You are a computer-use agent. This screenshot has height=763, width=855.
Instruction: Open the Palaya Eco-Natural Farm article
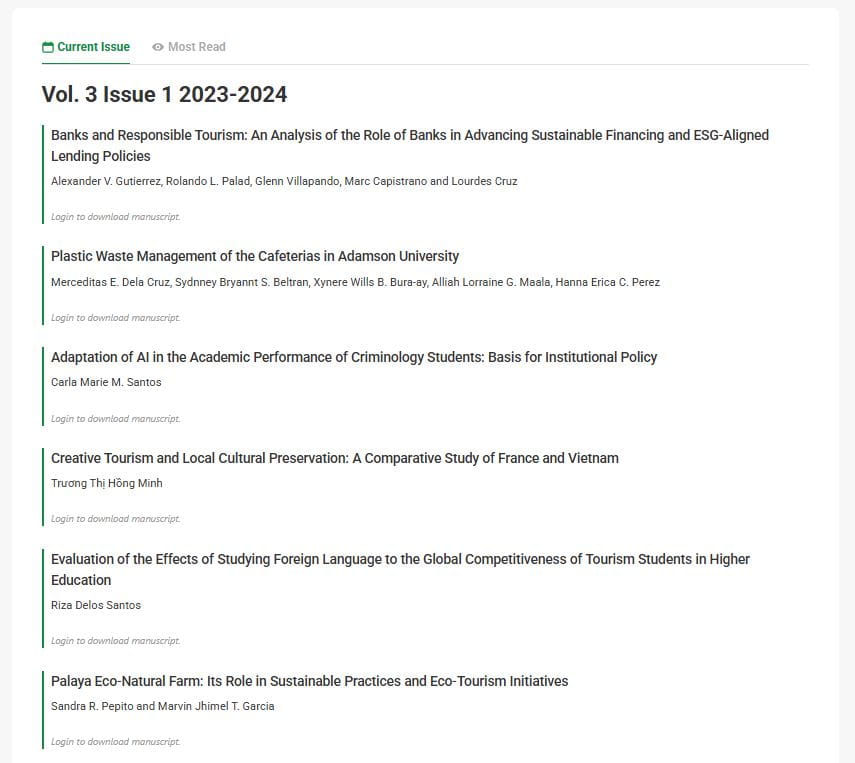pyautogui.click(x=309, y=681)
